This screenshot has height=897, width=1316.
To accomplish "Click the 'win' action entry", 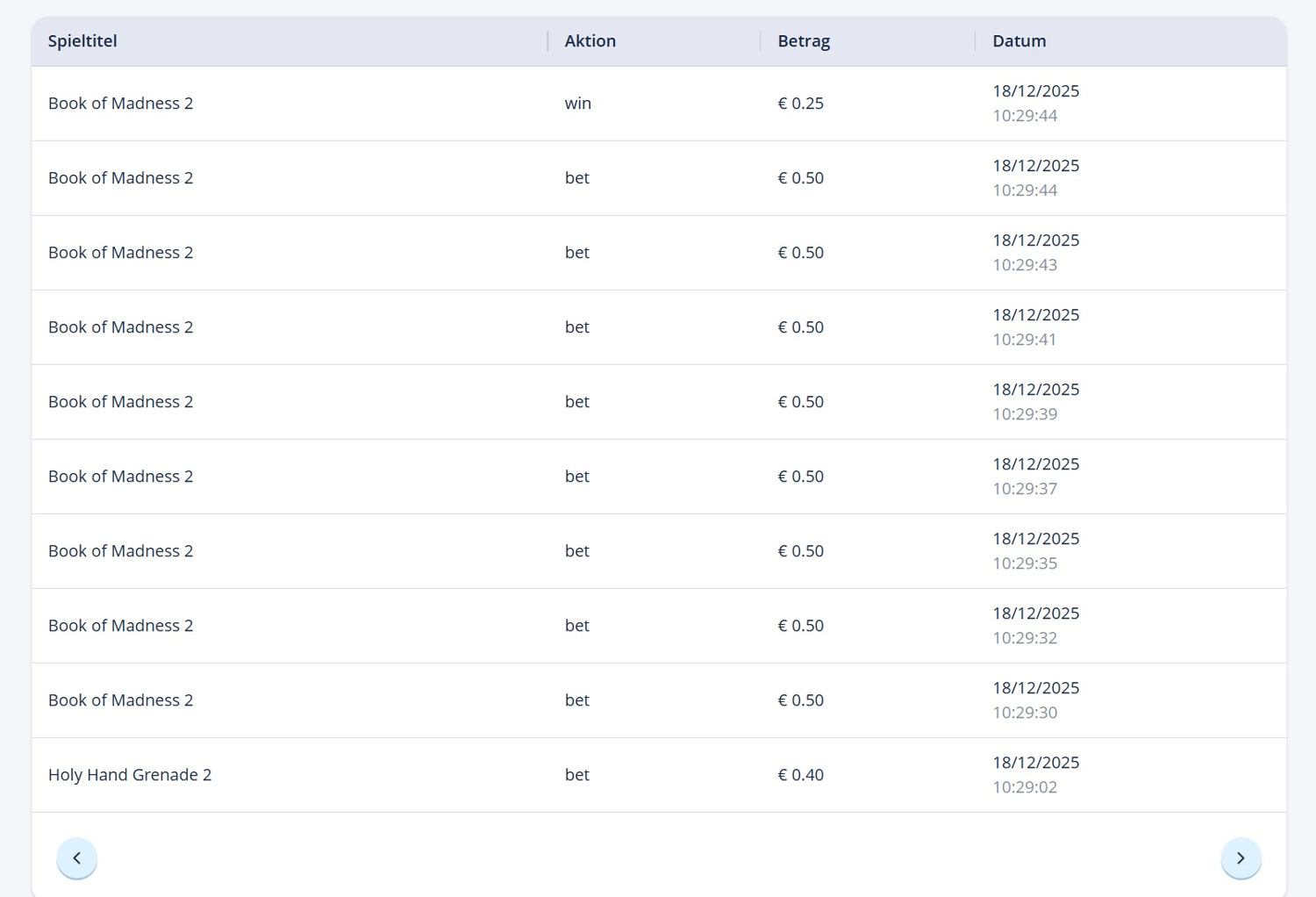I will [x=578, y=104].
